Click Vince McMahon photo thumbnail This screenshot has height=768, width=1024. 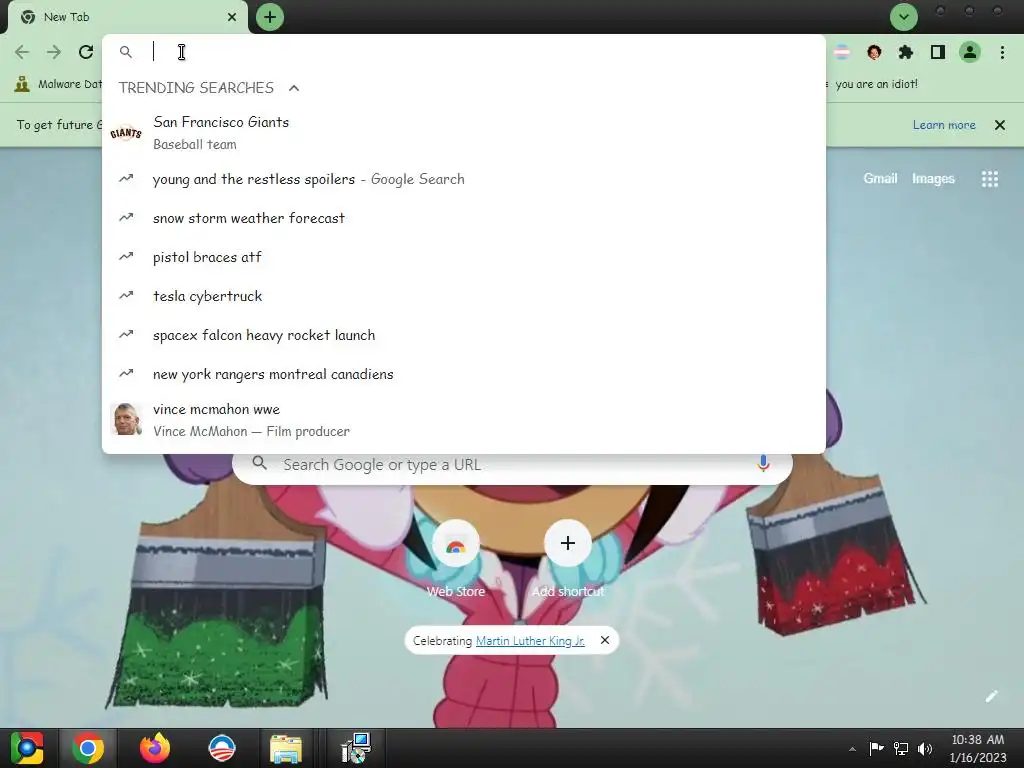tap(126, 419)
